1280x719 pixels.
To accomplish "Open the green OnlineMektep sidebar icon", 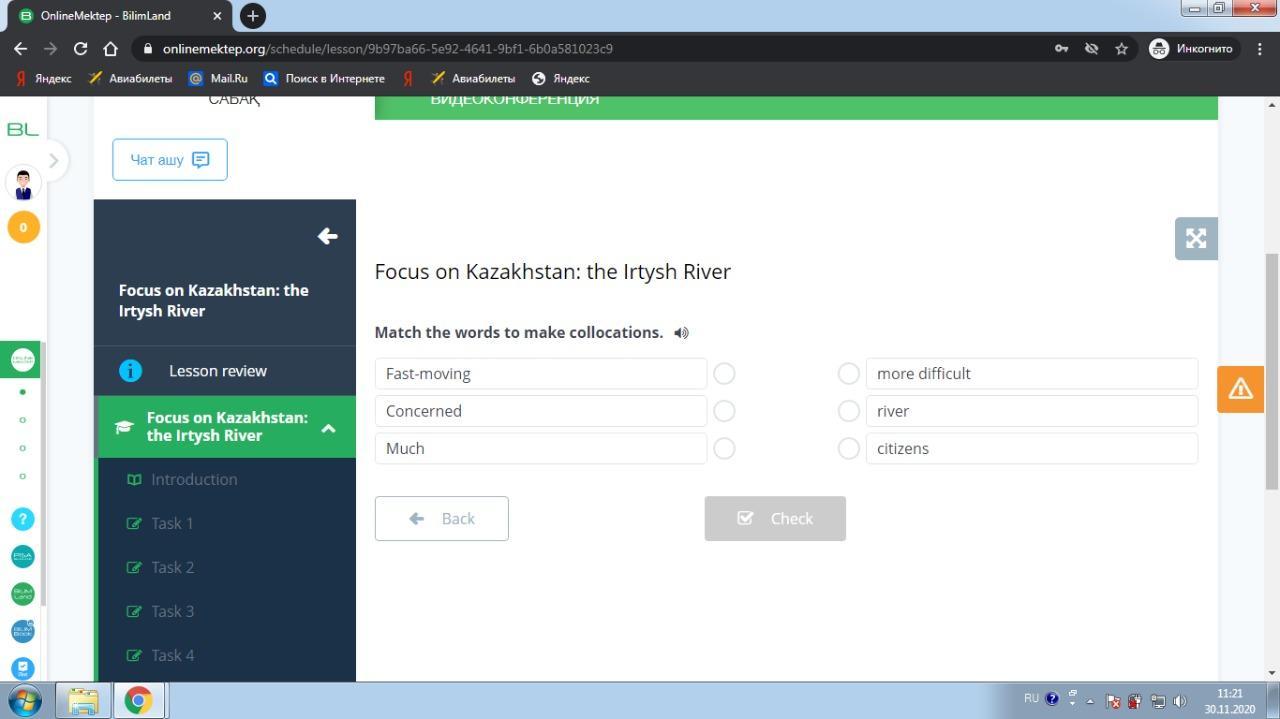I will pos(22,359).
